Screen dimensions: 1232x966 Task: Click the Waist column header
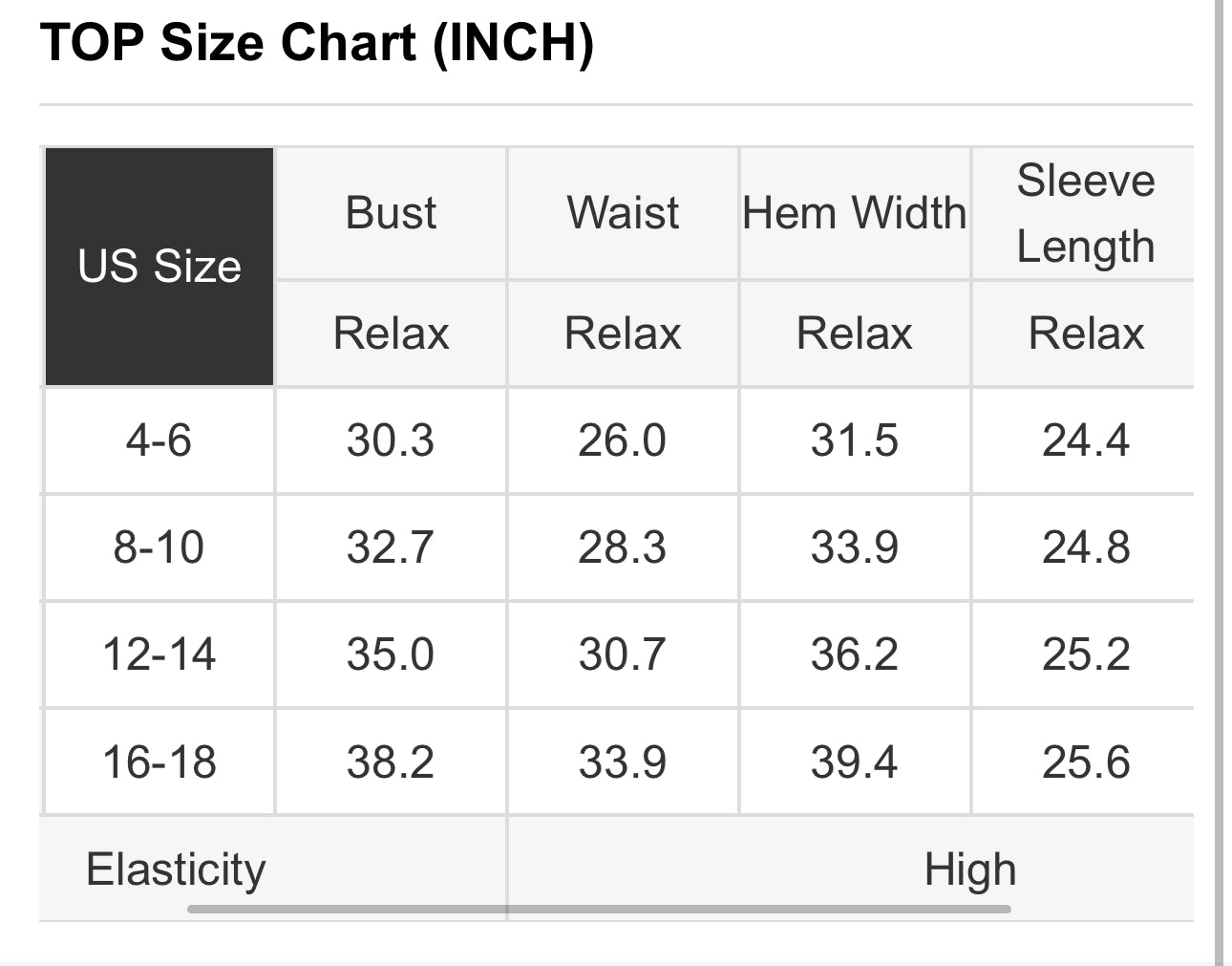pyautogui.click(x=623, y=213)
